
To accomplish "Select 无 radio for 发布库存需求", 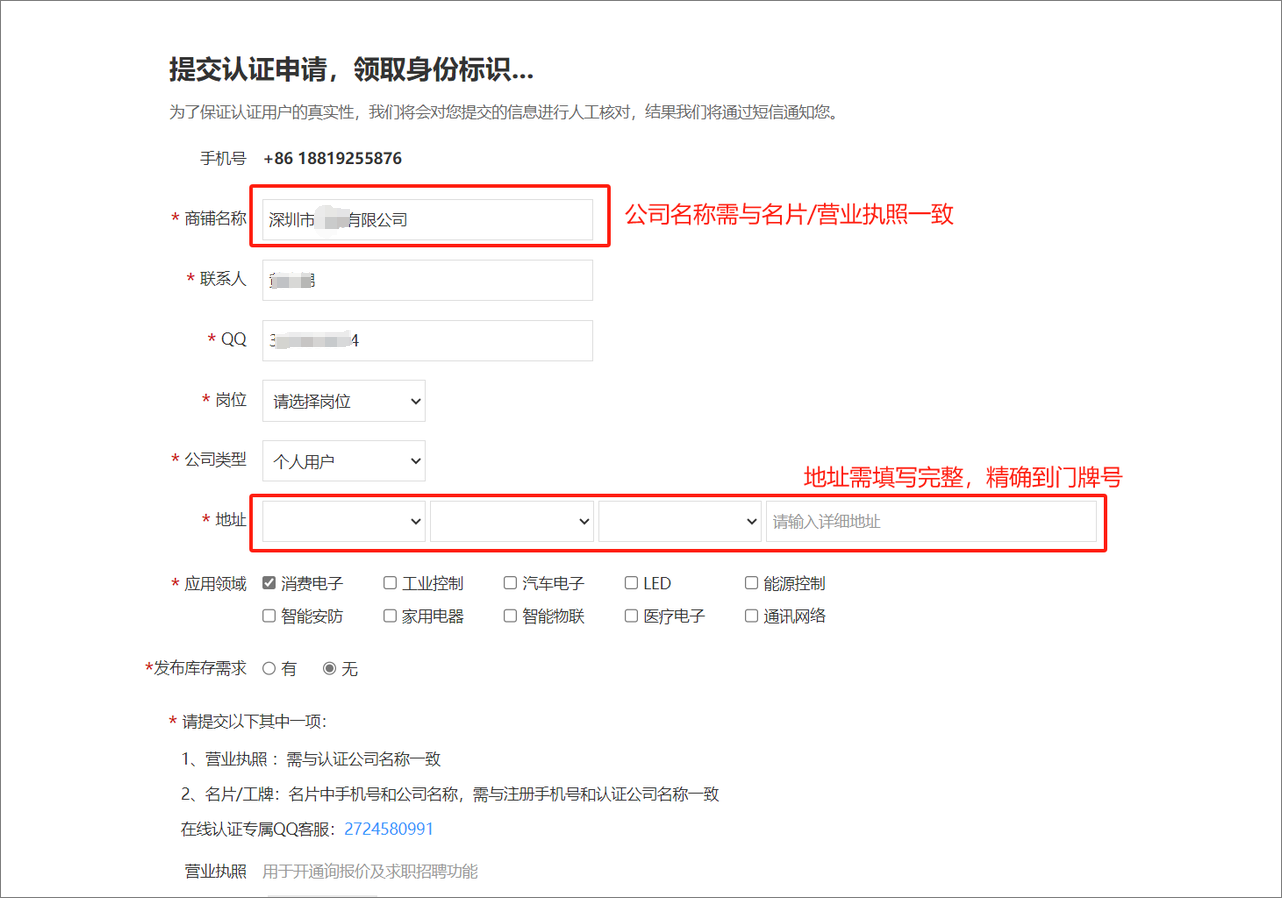I will [330, 669].
